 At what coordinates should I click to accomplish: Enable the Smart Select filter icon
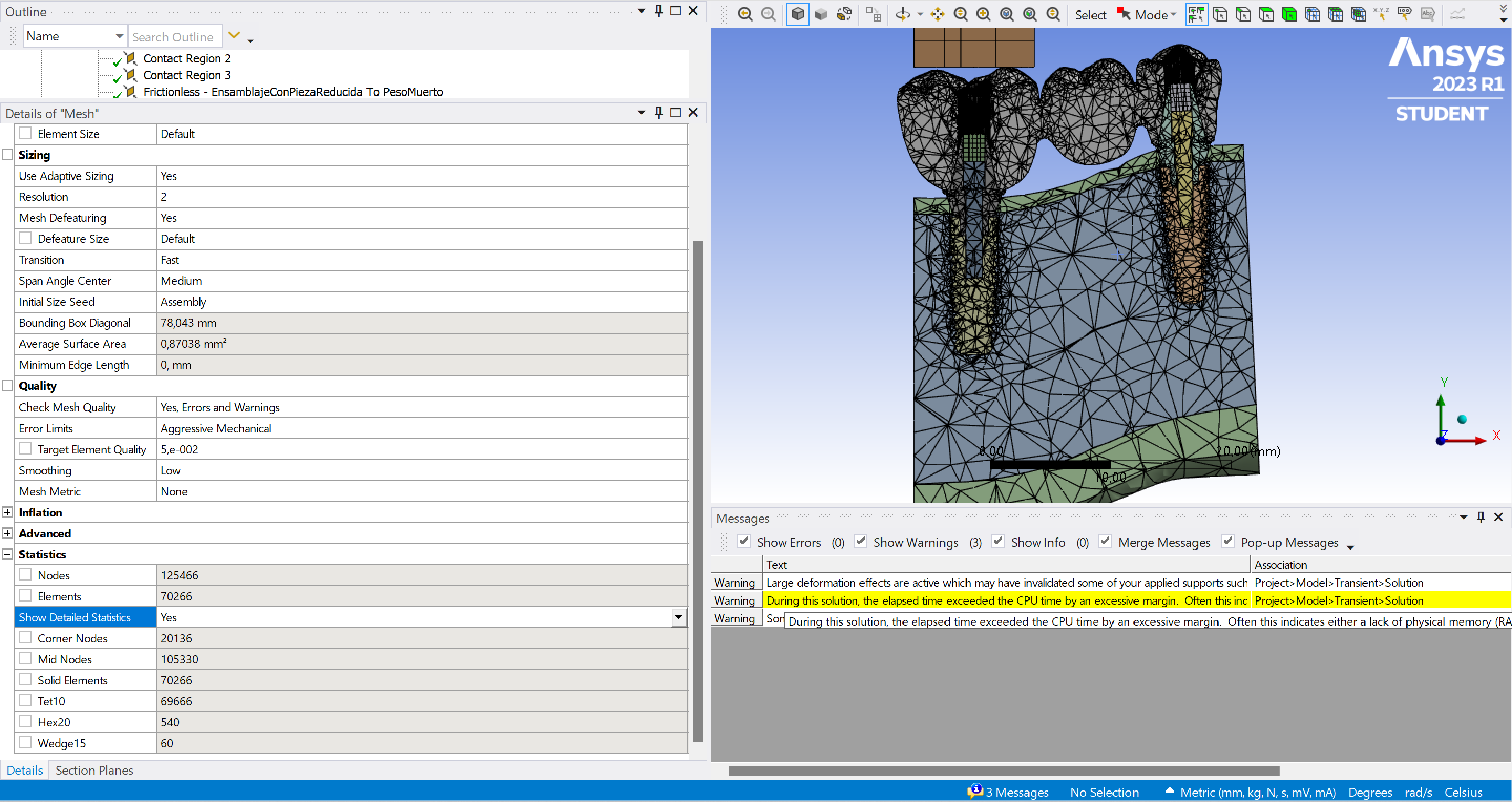pyautogui.click(x=1196, y=14)
